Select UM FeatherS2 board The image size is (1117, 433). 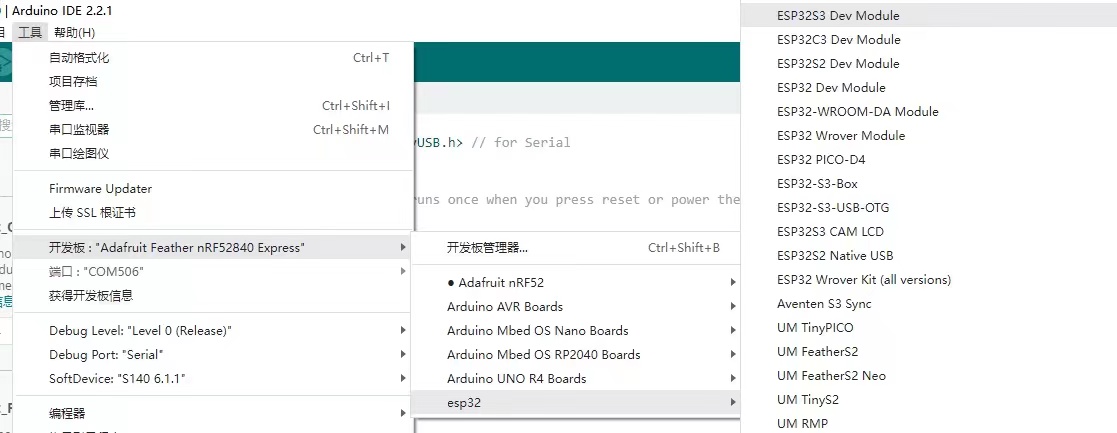coord(929,352)
